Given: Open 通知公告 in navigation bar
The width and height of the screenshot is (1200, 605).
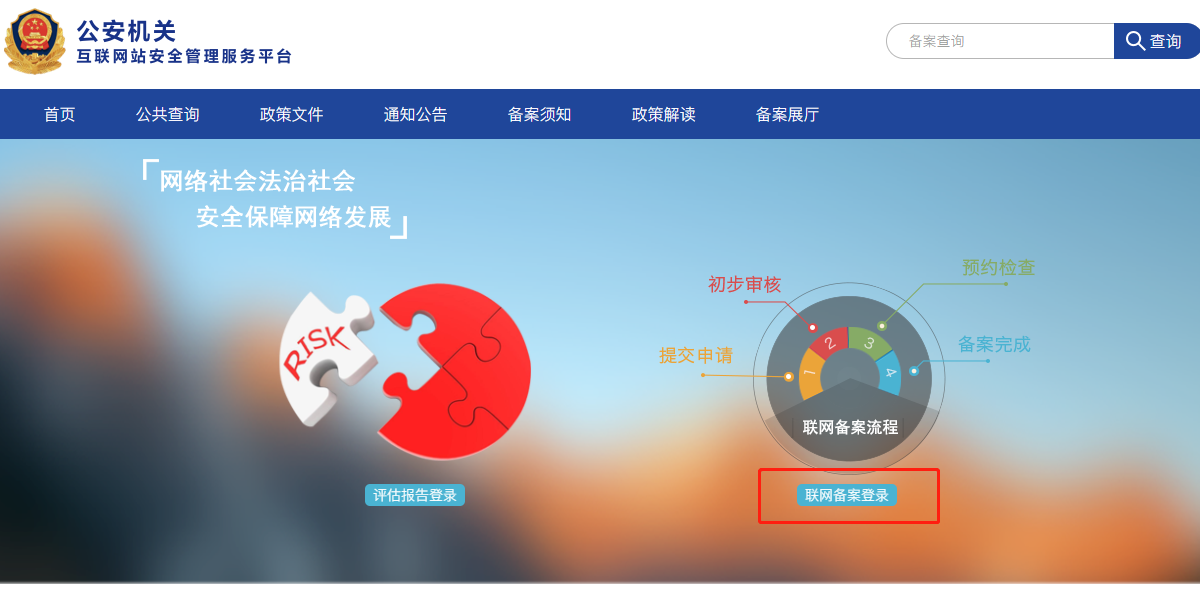Looking at the screenshot, I should (416, 114).
